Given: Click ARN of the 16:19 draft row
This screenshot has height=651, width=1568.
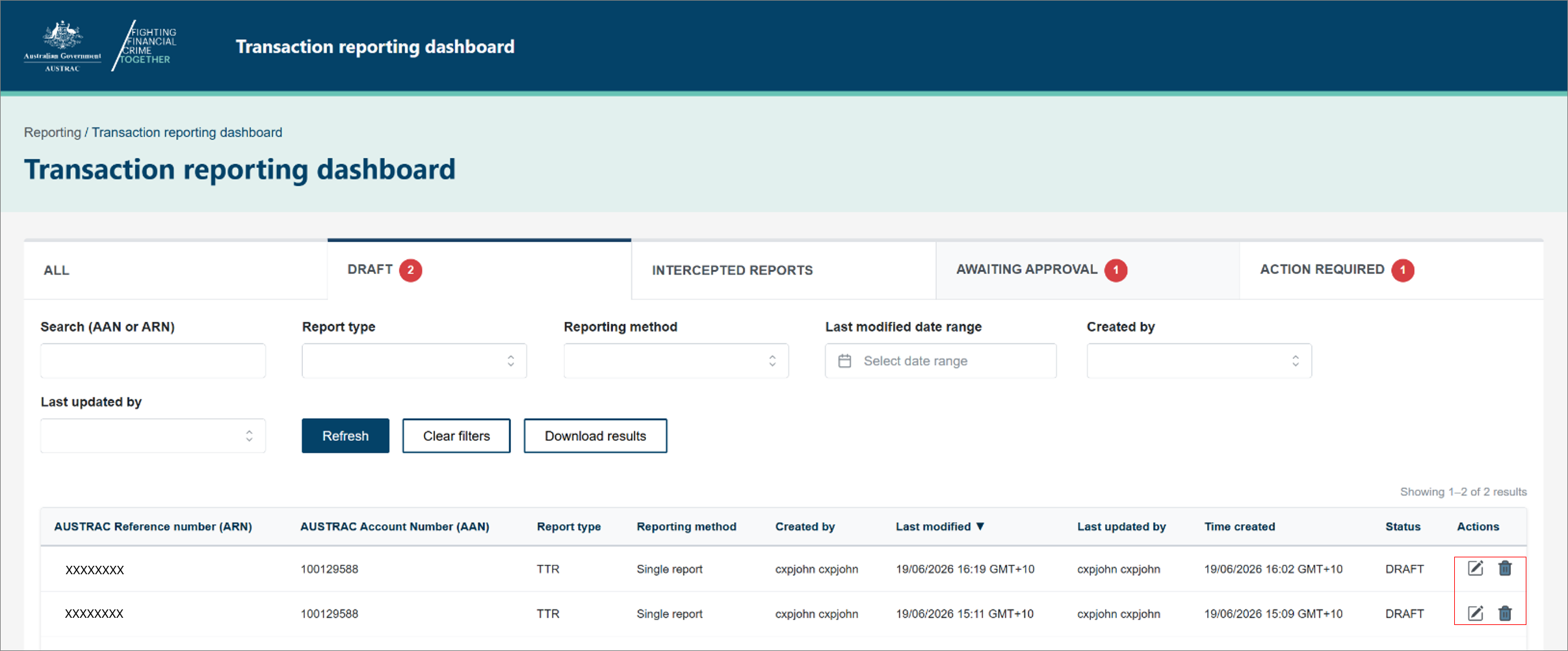Looking at the screenshot, I should click(94, 570).
